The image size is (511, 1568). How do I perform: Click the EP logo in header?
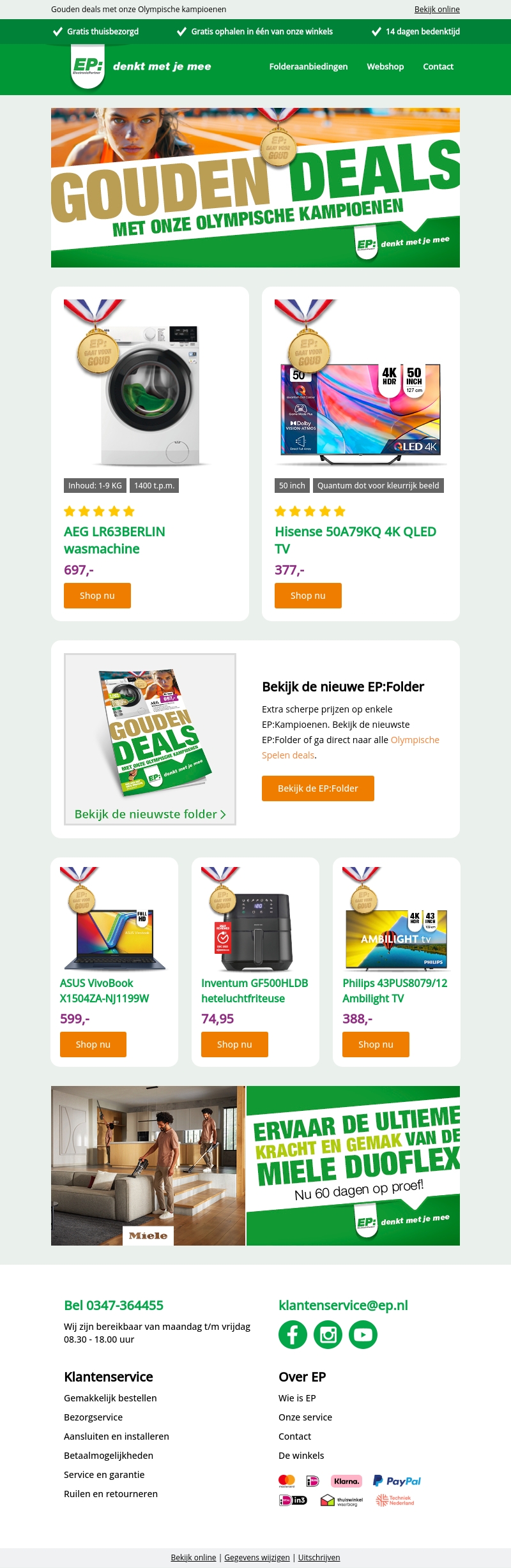tap(88, 66)
